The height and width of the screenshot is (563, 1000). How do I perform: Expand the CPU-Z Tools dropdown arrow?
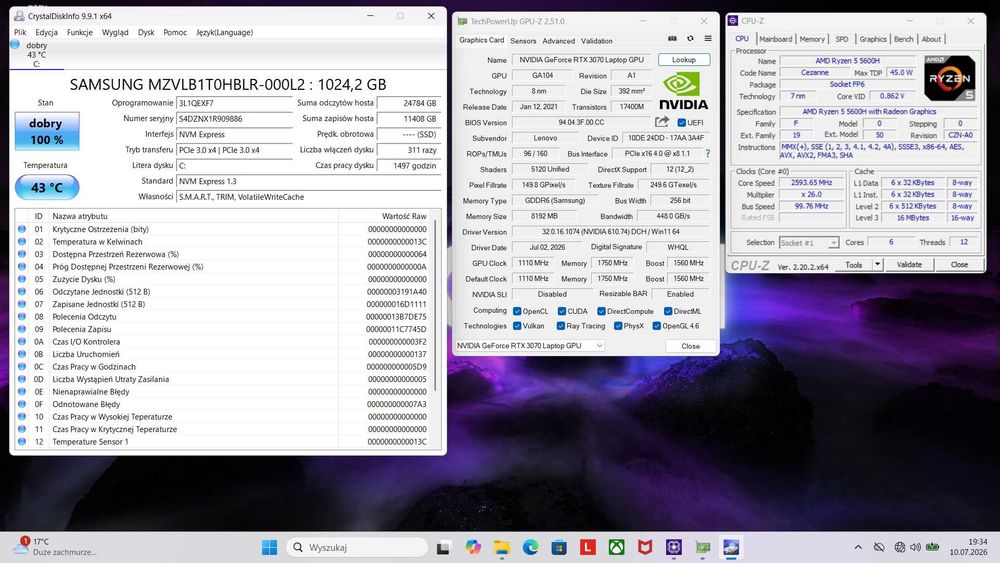tap(878, 264)
